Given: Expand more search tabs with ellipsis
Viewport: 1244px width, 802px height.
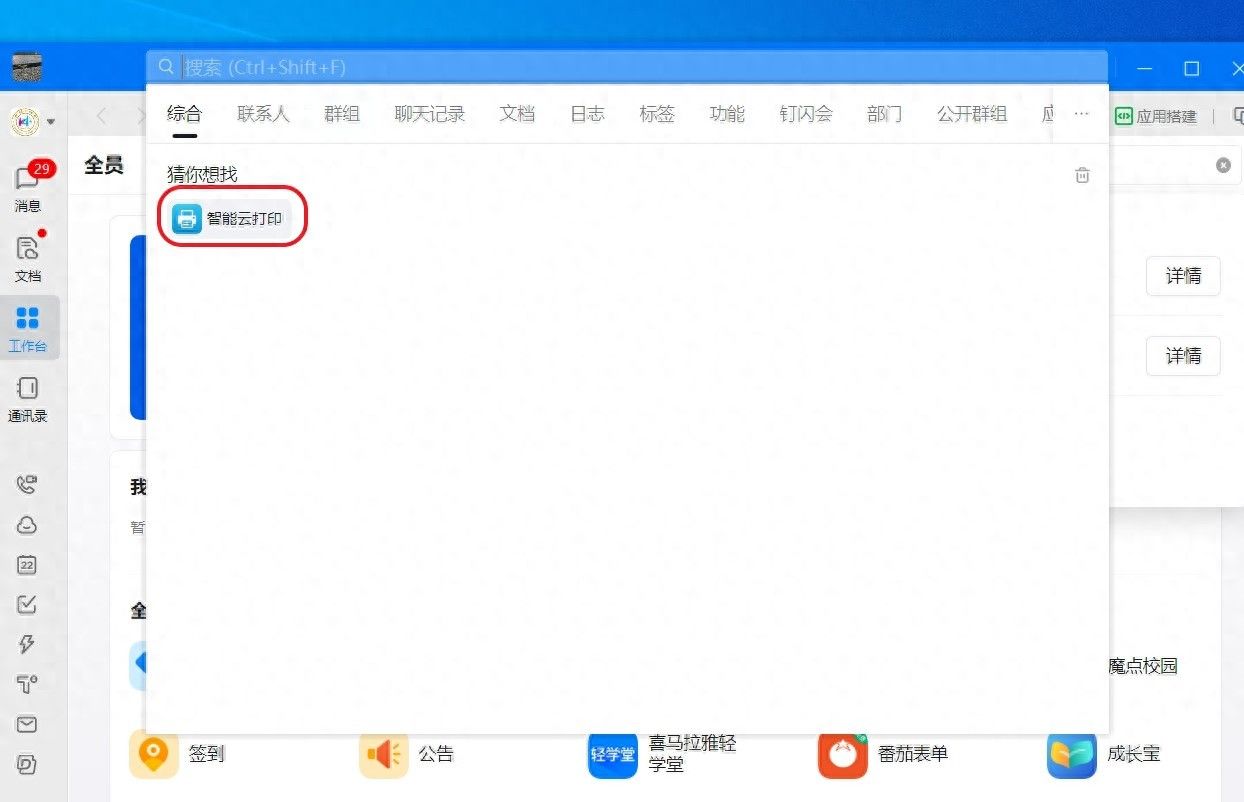Looking at the screenshot, I should point(1081,114).
